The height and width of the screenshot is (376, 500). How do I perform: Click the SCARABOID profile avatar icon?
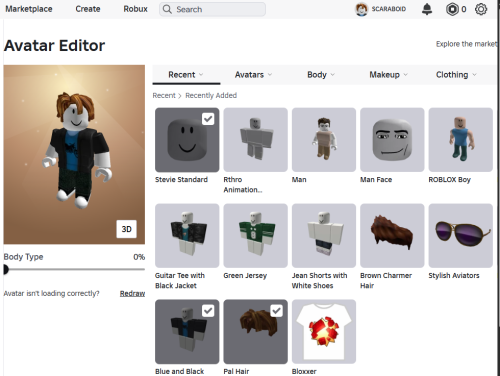[x=362, y=9]
